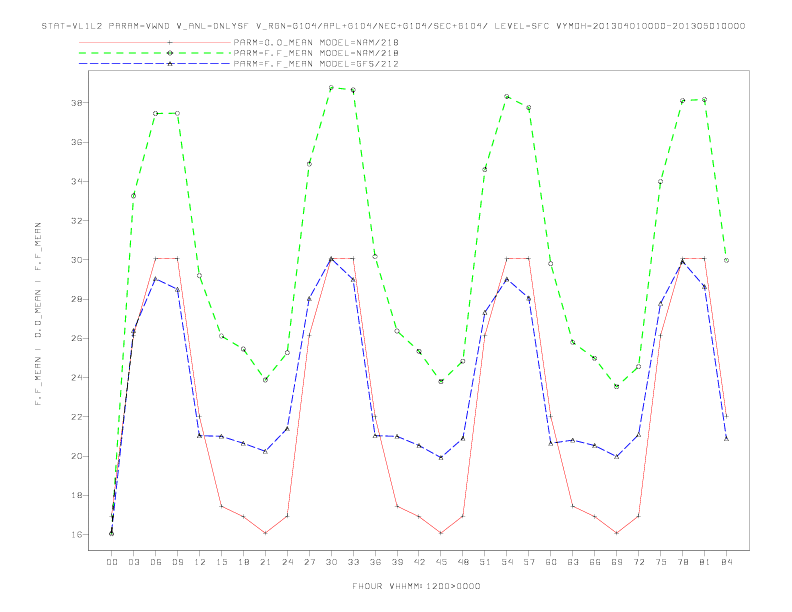Click the red plus data point at hour 45

point(441,533)
